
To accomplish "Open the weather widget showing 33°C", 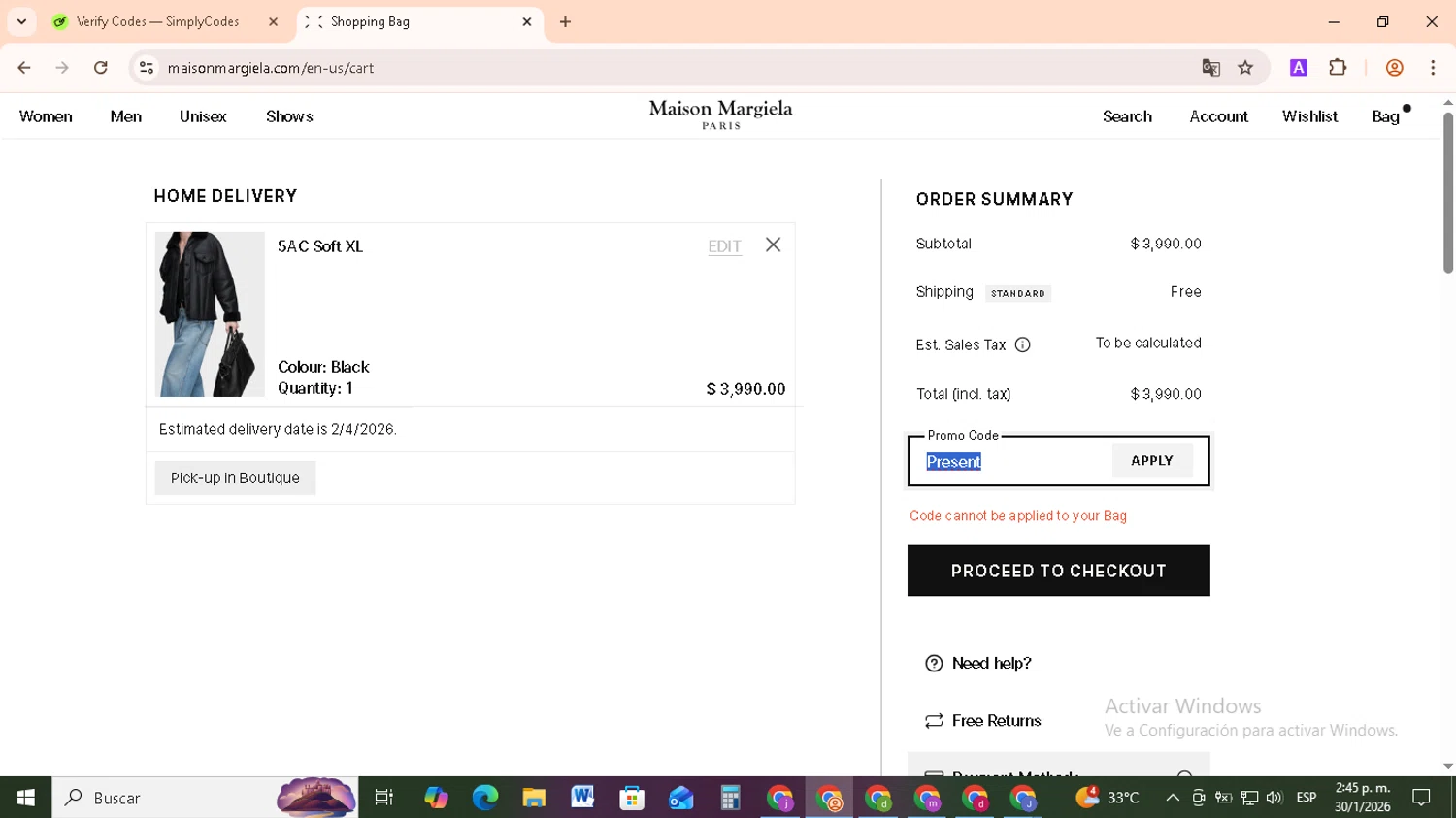I will click(x=1107, y=798).
